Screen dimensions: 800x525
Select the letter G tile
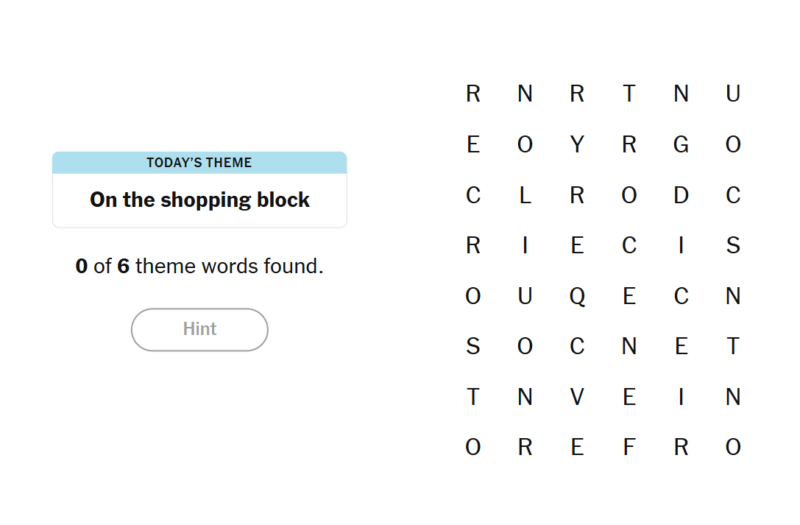point(681,145)
